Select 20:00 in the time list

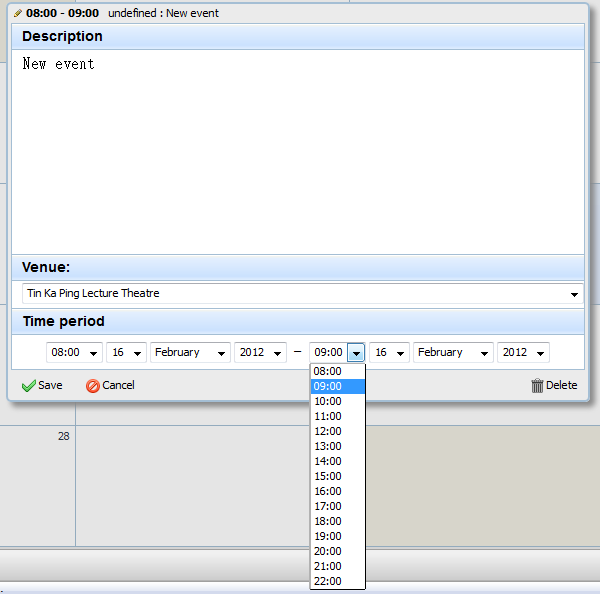[x=338, y=551]
